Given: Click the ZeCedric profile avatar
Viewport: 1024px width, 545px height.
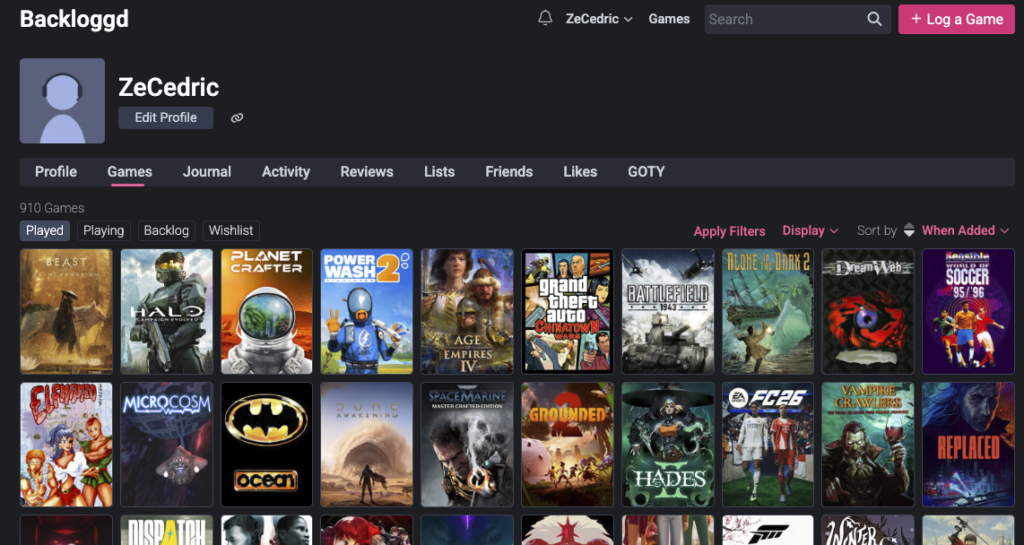Looking at the screenshot, I should tap(62, 101).
